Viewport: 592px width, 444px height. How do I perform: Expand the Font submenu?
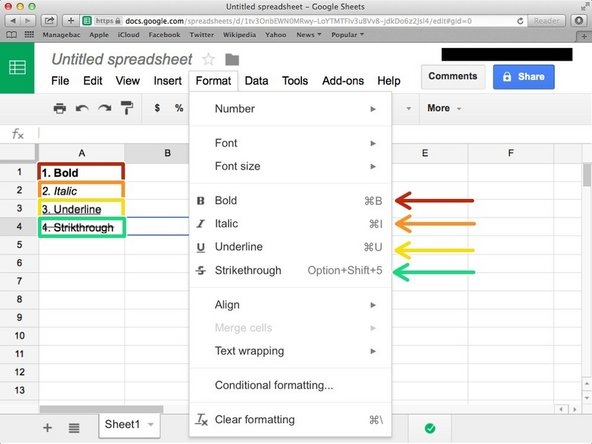290,143
